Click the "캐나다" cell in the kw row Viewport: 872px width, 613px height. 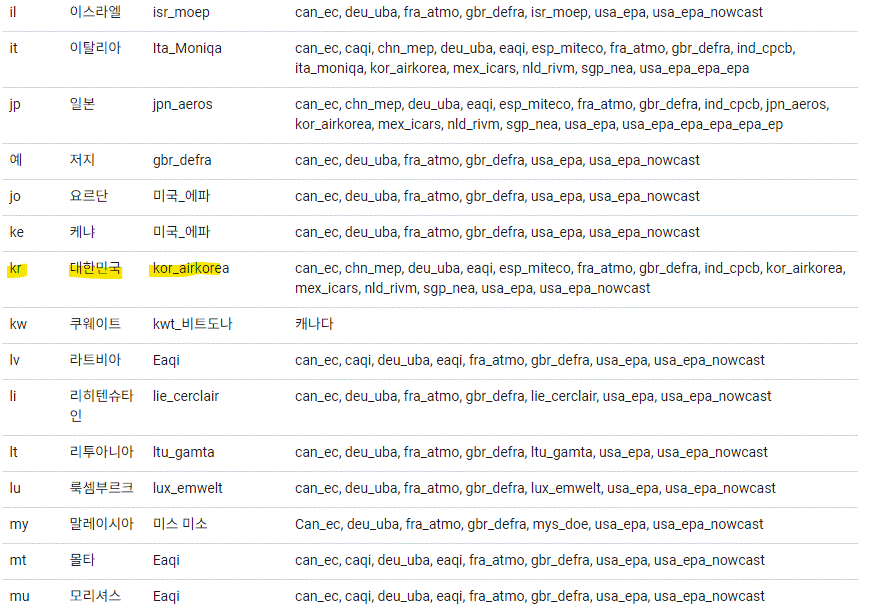(x=314, y=324)
